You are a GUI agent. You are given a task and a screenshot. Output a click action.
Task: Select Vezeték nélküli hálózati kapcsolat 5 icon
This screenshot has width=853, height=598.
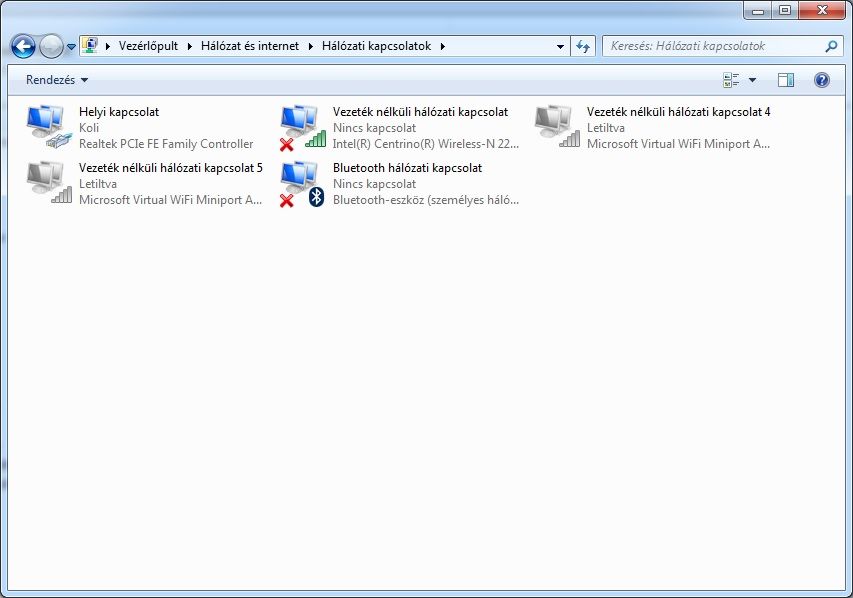49,183
